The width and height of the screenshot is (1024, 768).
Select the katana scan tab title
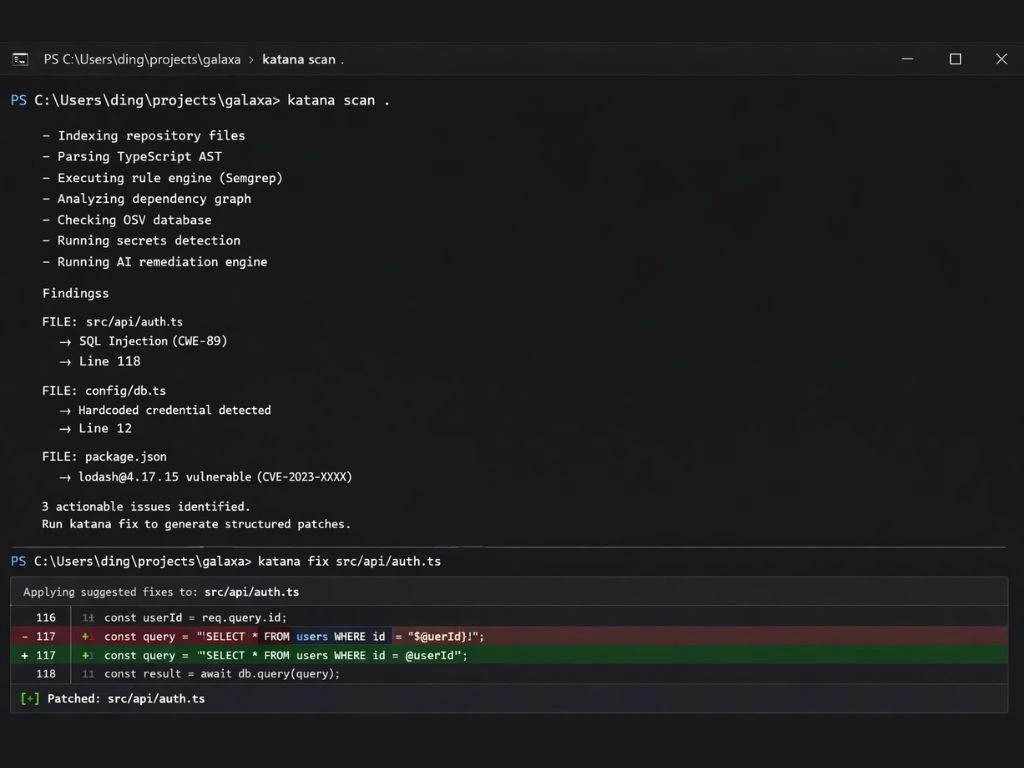coord(301,59)
